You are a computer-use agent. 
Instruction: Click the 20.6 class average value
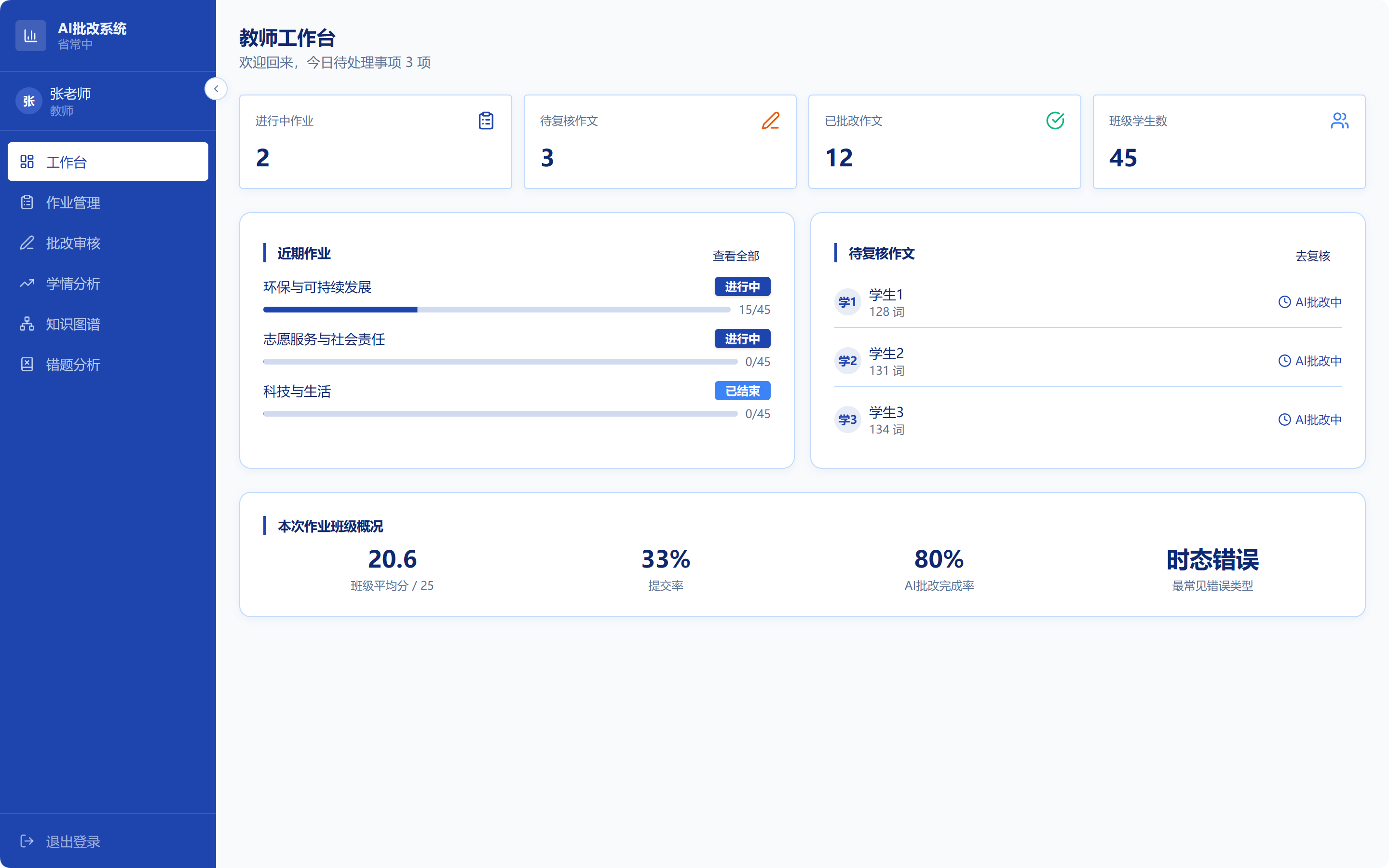click(x=392, y=558)
